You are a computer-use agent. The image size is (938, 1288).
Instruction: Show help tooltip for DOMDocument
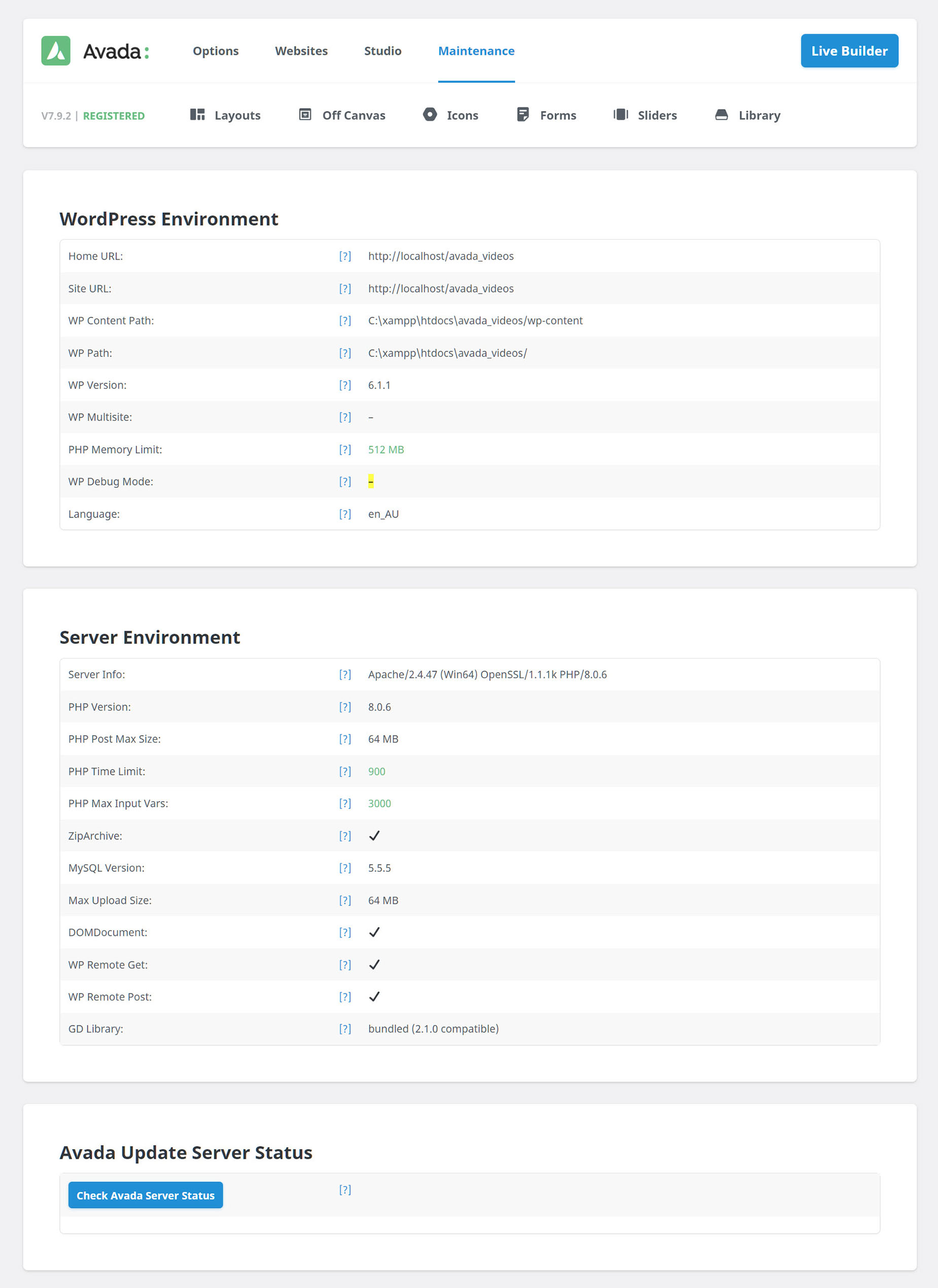coord(345,932)
